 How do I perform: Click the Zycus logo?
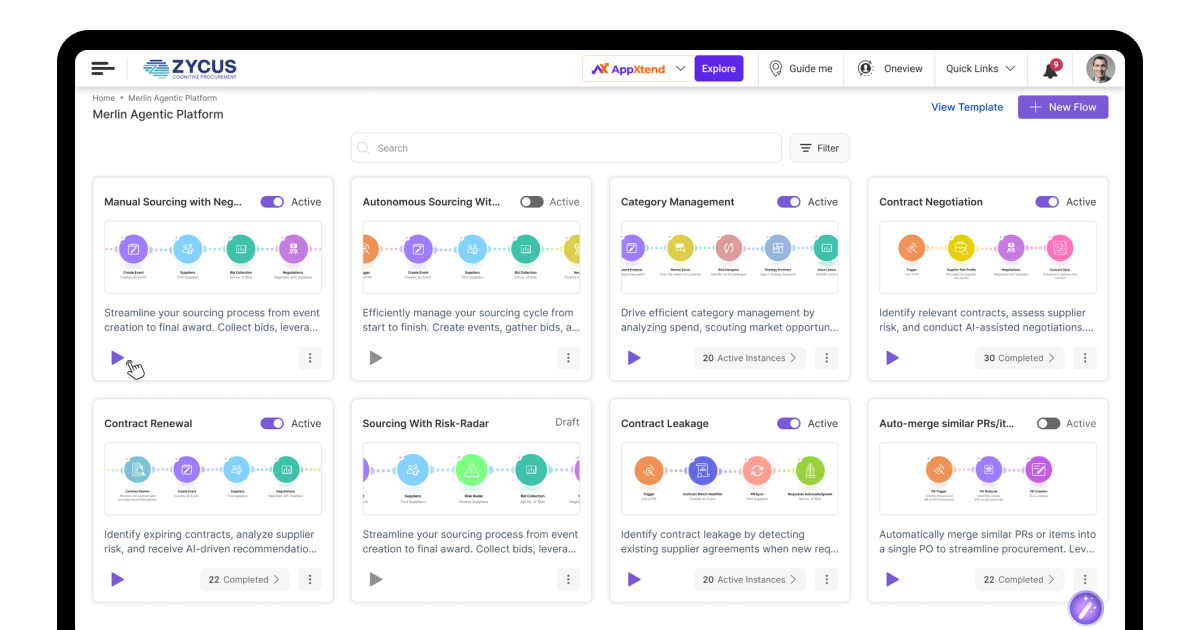tap(190, 68)
